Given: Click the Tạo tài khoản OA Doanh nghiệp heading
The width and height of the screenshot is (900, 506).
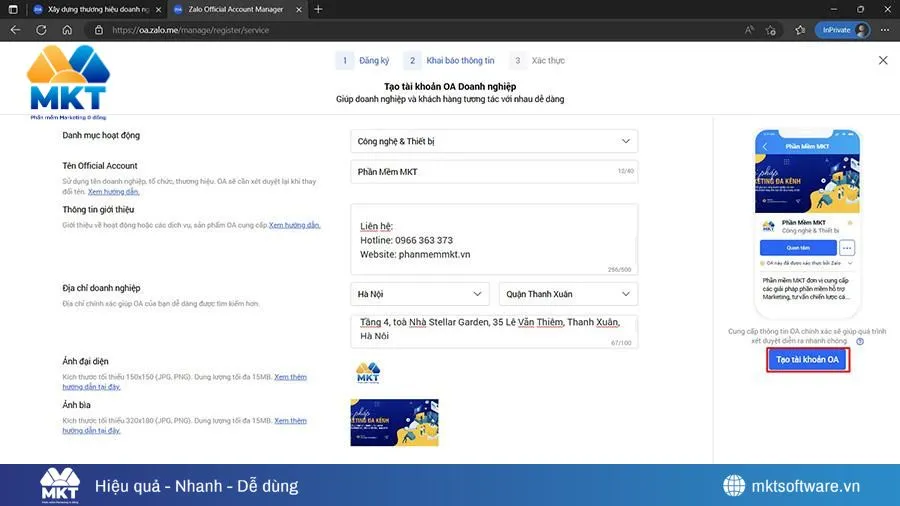Looking at the screenshot, I should click(x=450, y=87).
